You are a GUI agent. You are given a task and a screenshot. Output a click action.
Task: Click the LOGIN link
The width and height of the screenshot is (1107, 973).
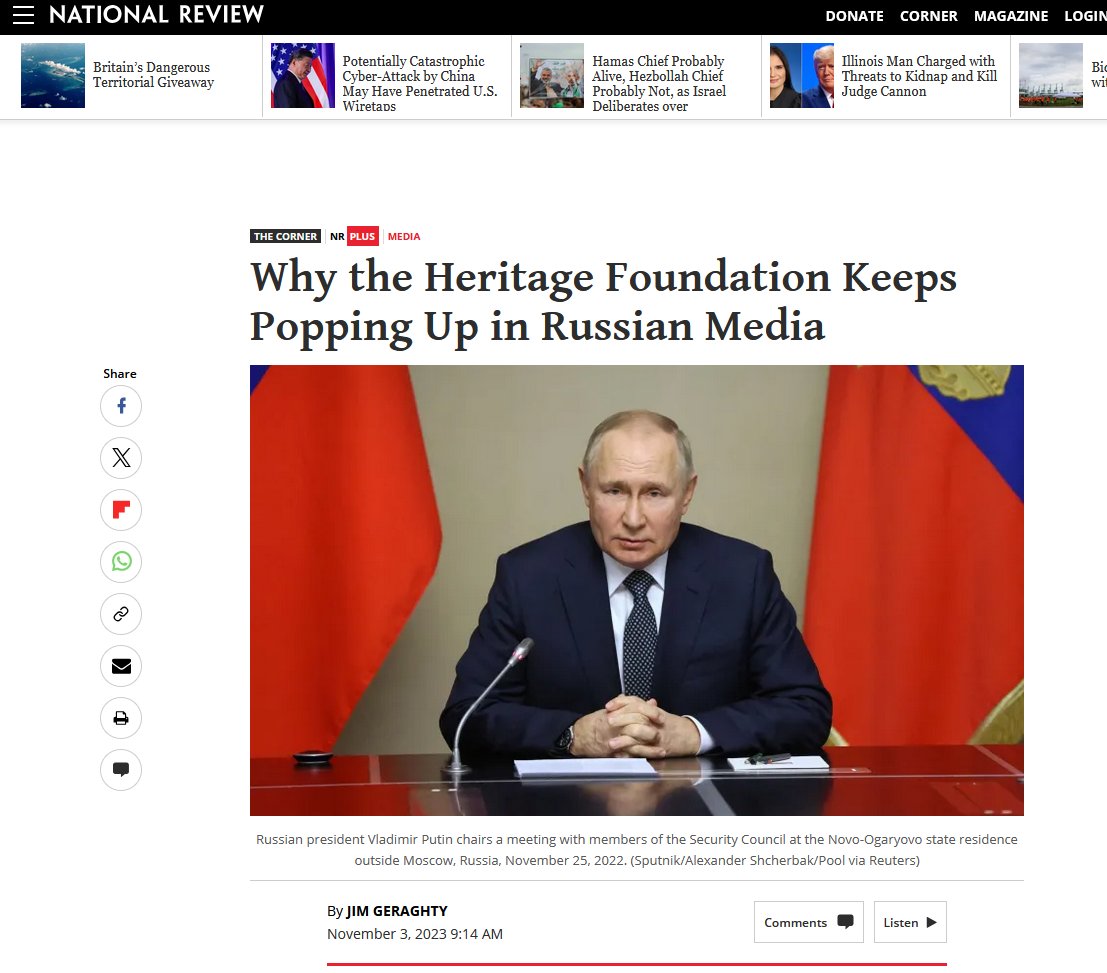1085,16
